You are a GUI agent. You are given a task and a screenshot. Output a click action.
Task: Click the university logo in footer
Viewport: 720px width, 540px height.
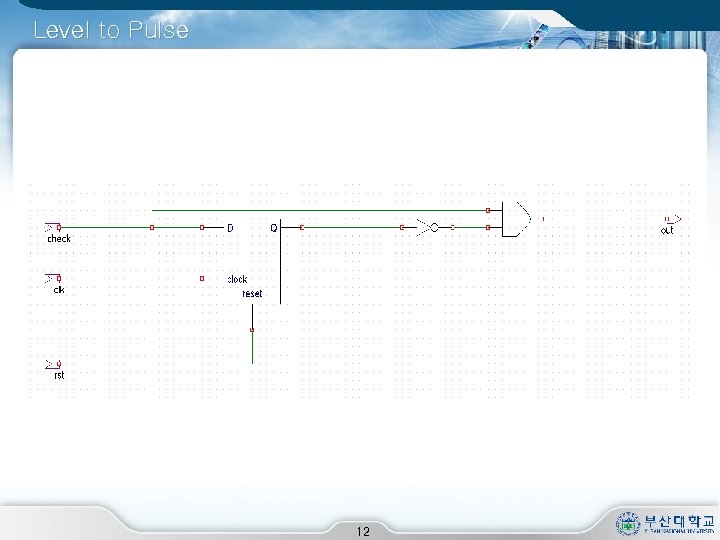coord(665,523)
